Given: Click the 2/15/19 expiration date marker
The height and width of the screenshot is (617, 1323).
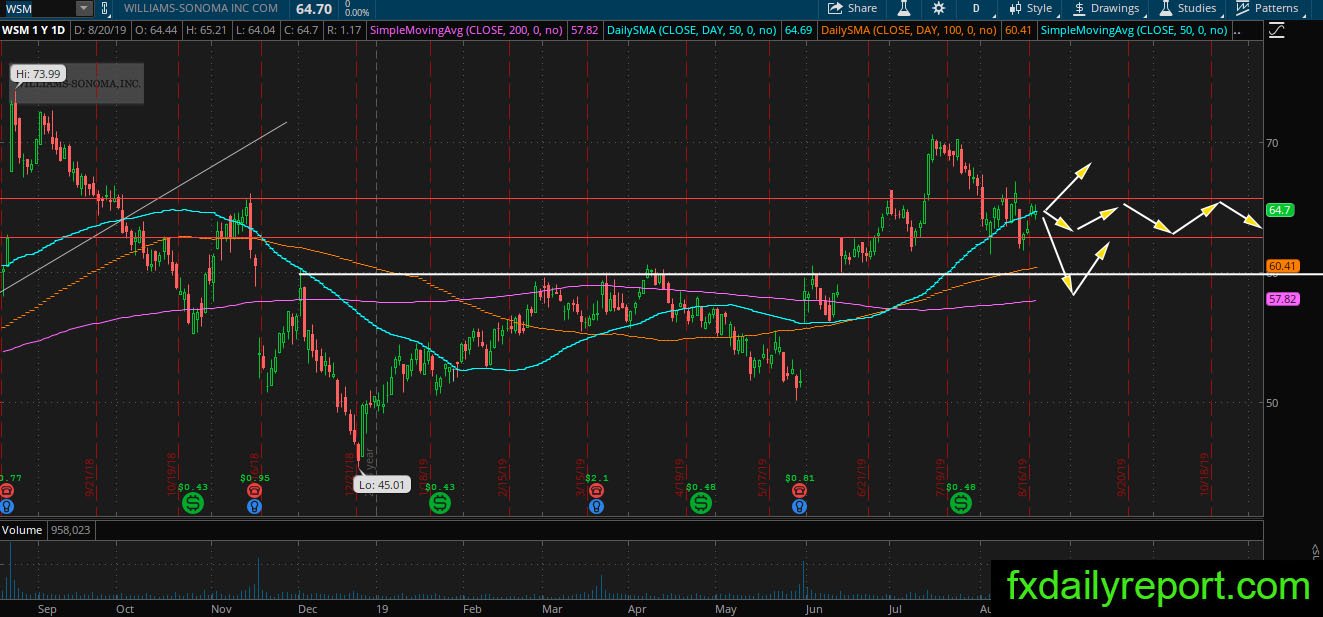Looking at the screenshot, I should pyautogui.click(x=500, y=478).
